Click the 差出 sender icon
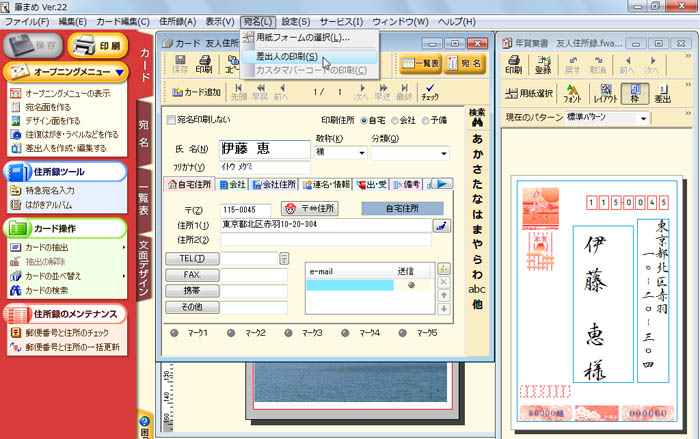The image size is (700, 439). (x=662, y=94)
